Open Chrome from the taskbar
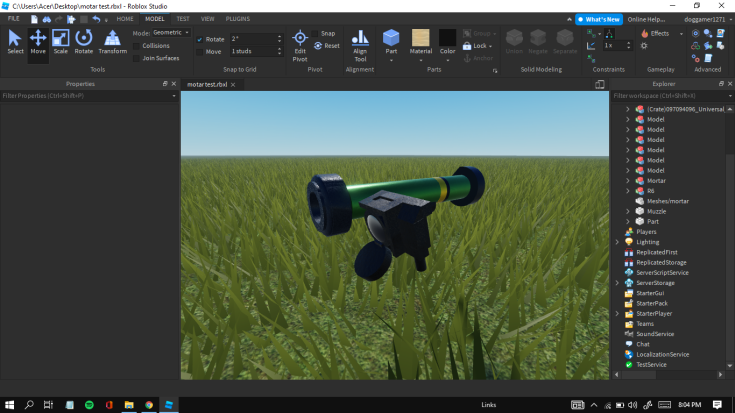The image size is (735, 413). pos(149,405)
